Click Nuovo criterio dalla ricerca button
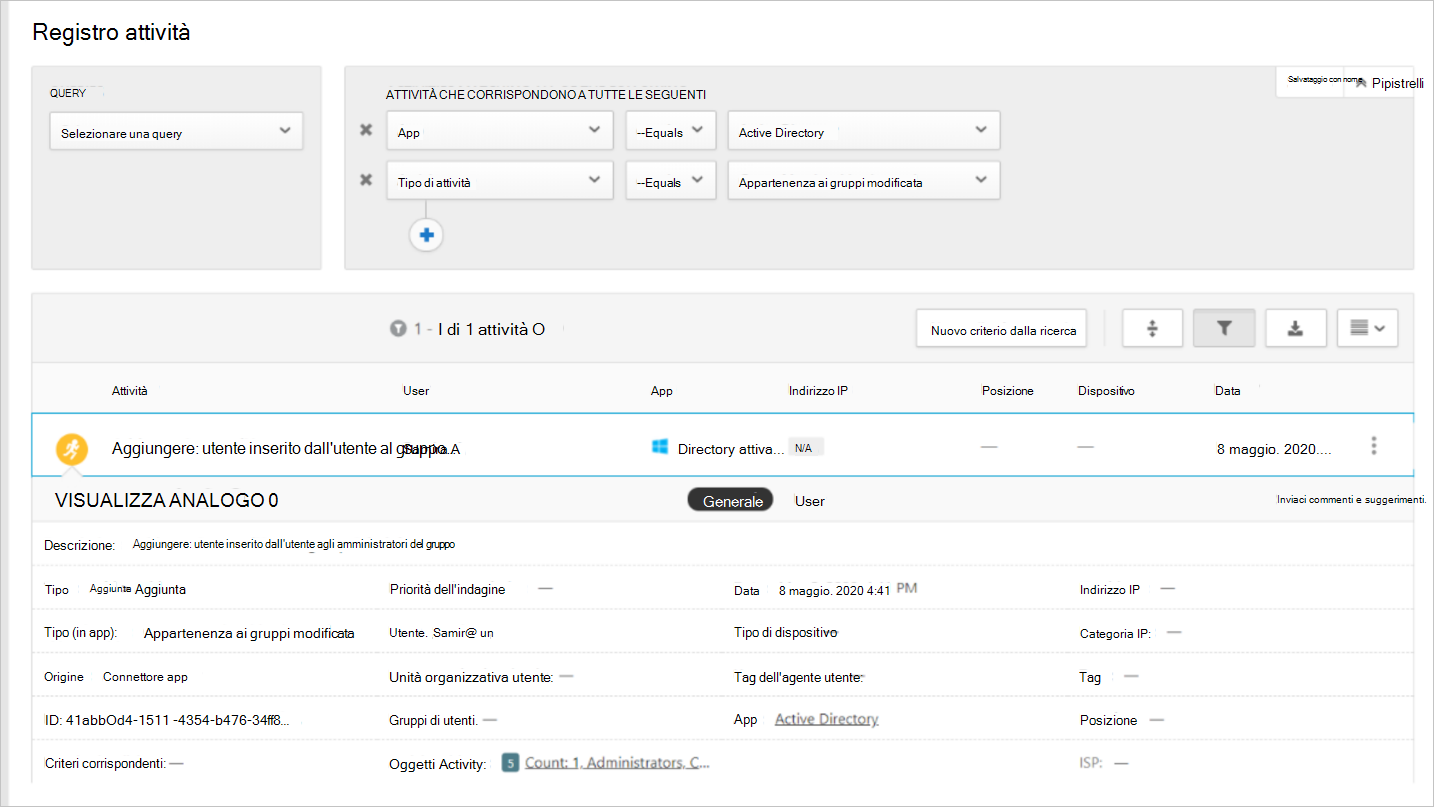 pos(1003,329)
